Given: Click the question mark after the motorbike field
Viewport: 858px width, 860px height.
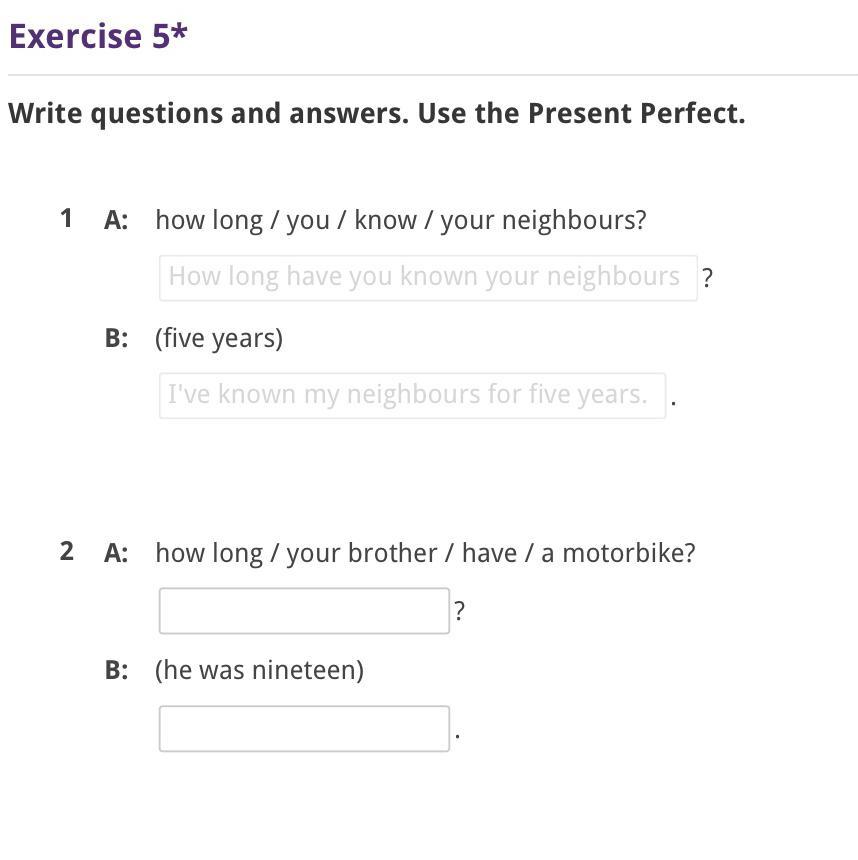Looking at the screenshot, I should coord(459,611).
